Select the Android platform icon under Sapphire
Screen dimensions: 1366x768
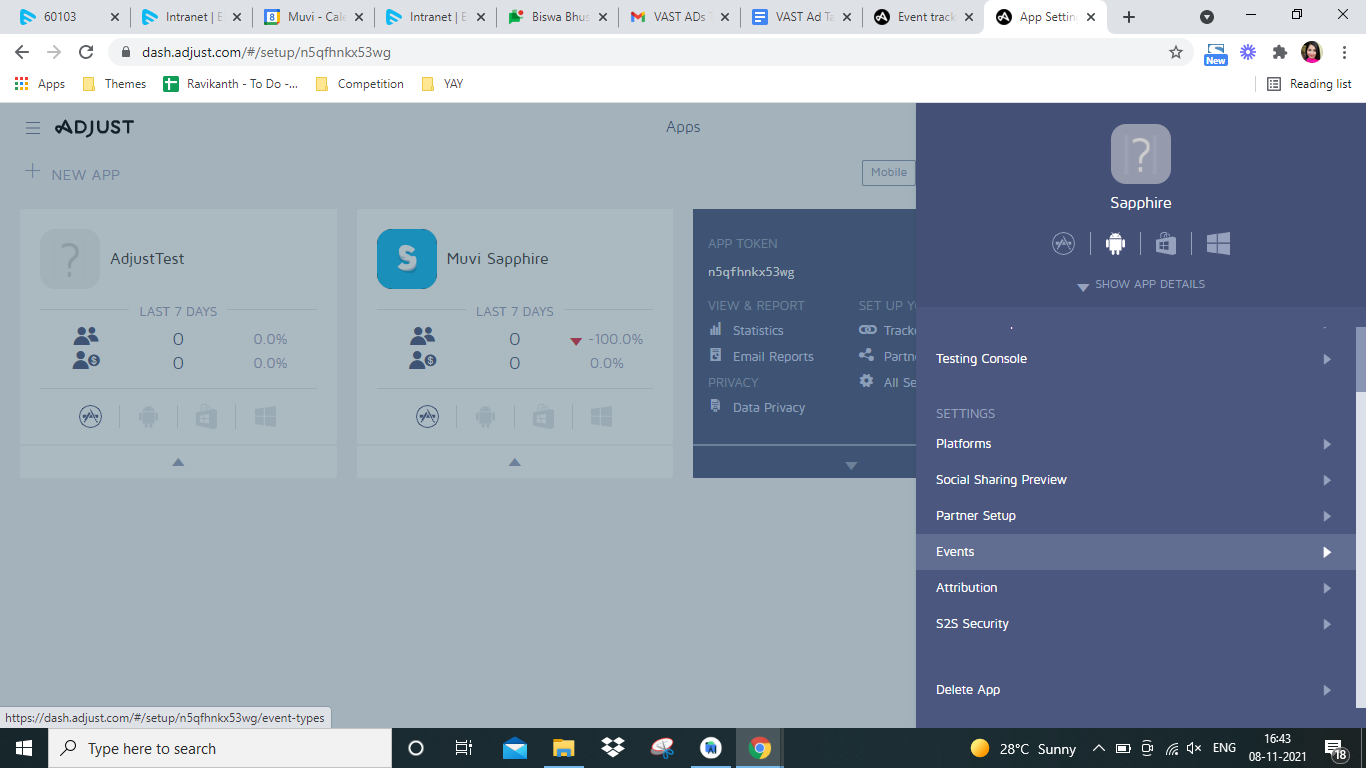1115,243
